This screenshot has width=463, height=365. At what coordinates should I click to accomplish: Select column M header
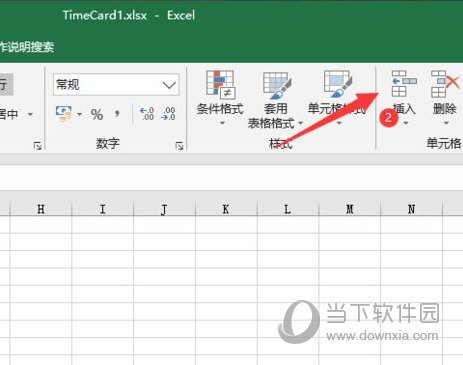(349, 209)
